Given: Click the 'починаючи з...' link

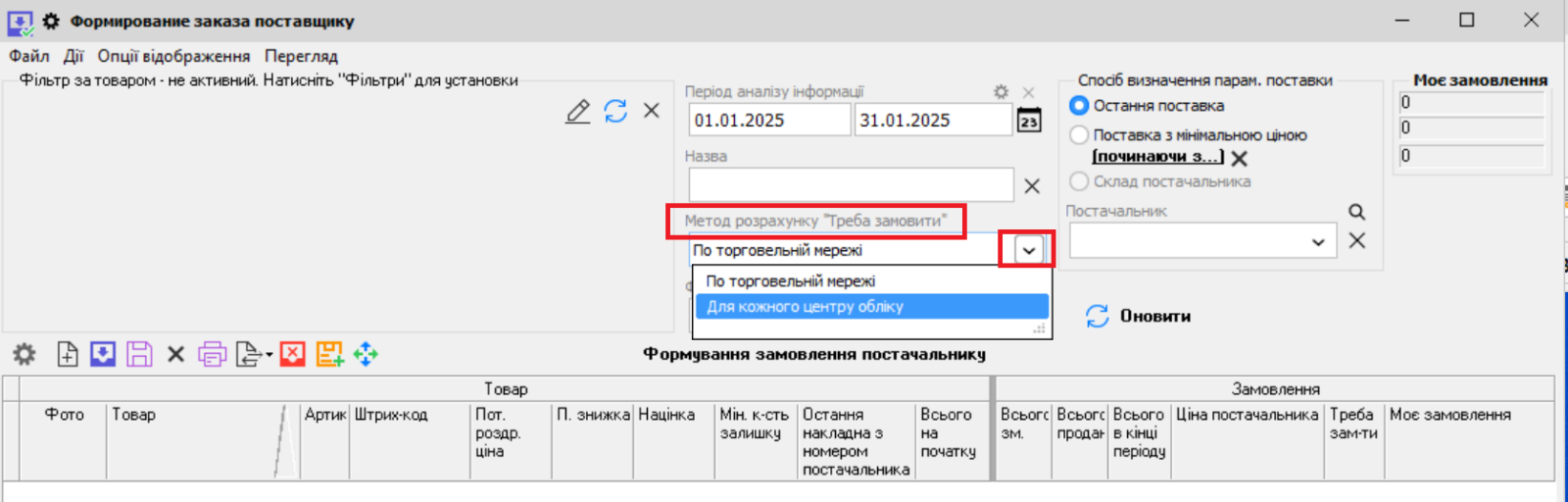Looking at the screenshot, I should point(1157,157).
